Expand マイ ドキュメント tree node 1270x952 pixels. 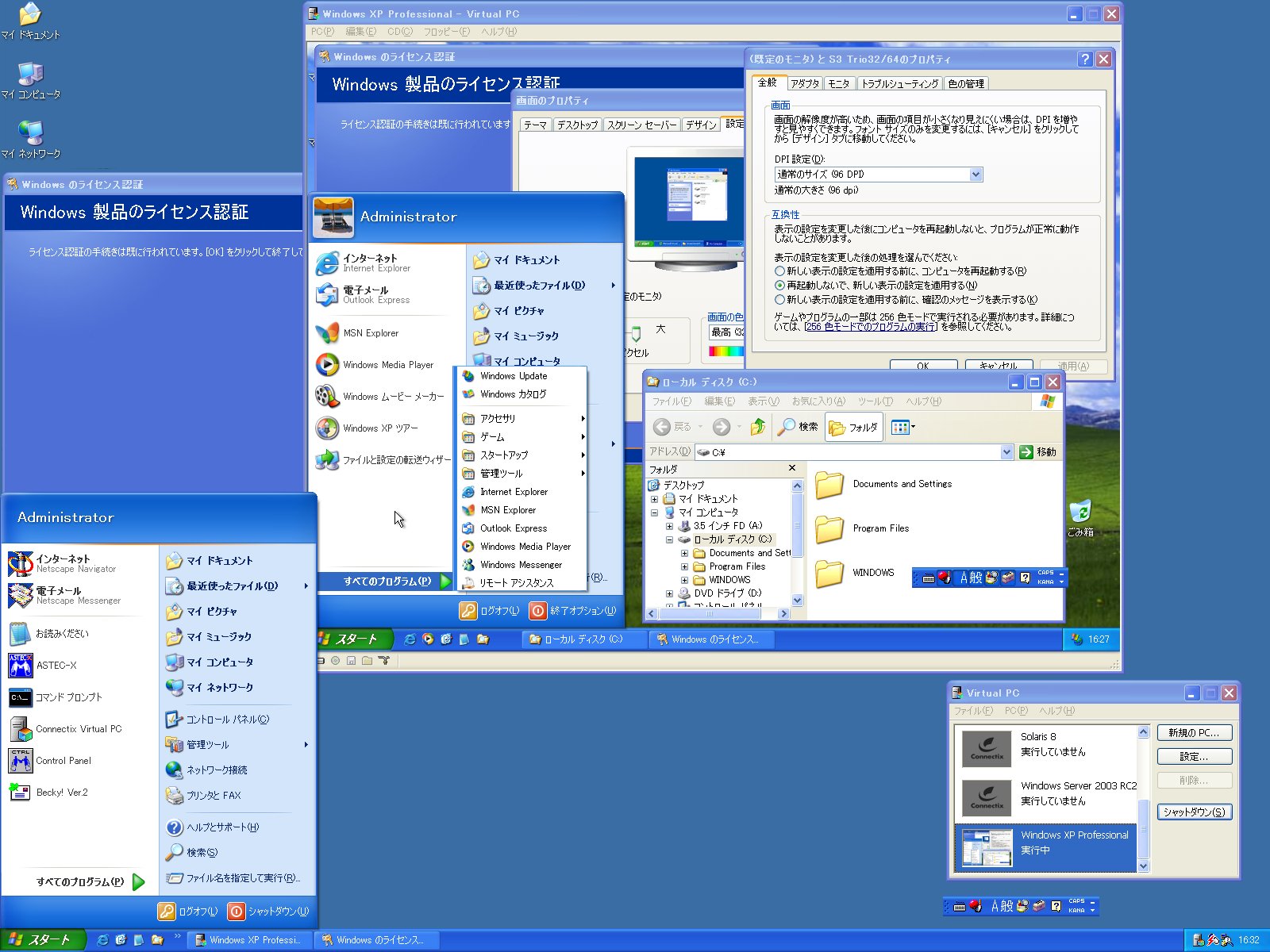[654, 499]
